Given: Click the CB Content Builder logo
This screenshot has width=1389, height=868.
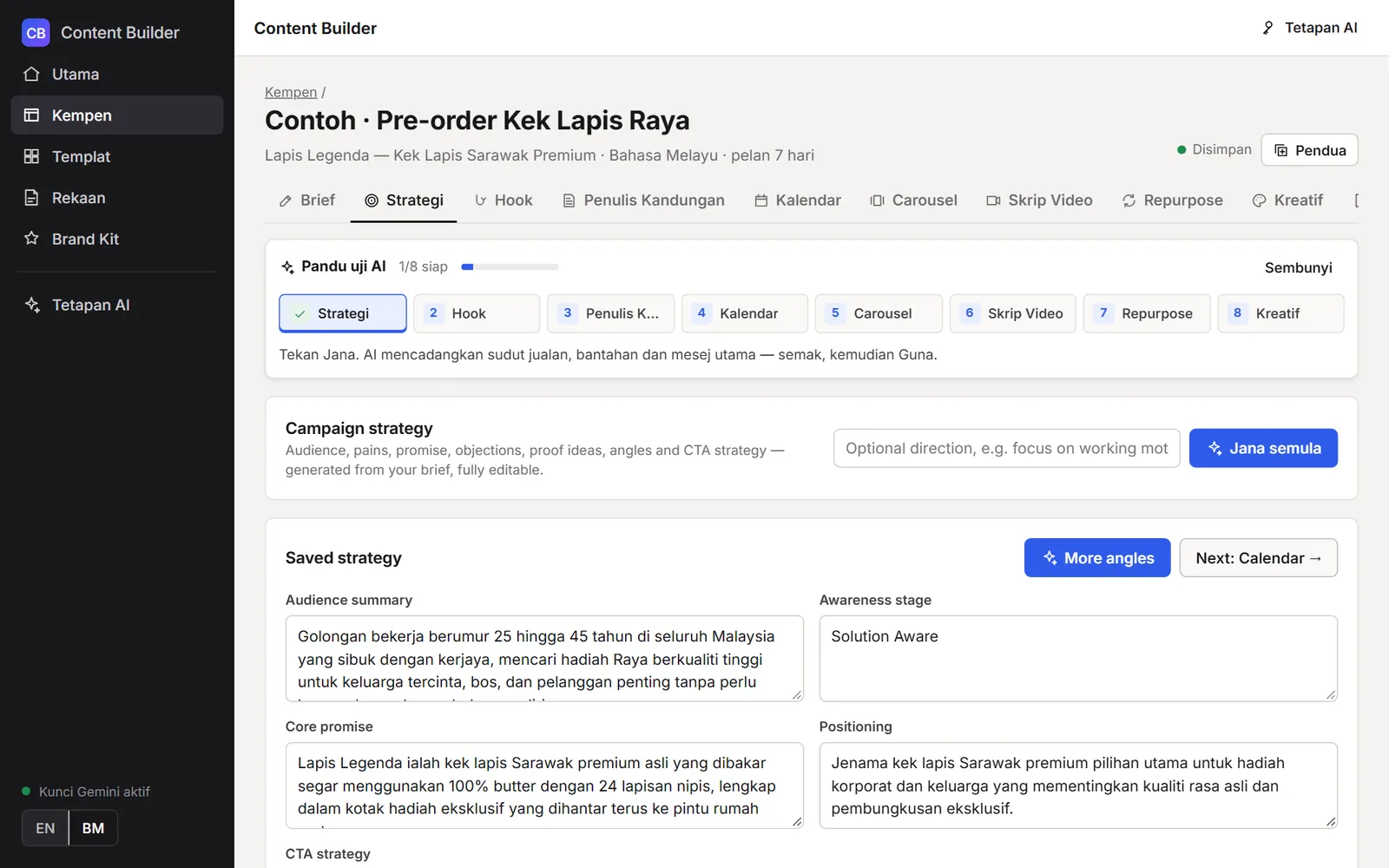Looking at the screenshot, I should click(x=101, y=33).
